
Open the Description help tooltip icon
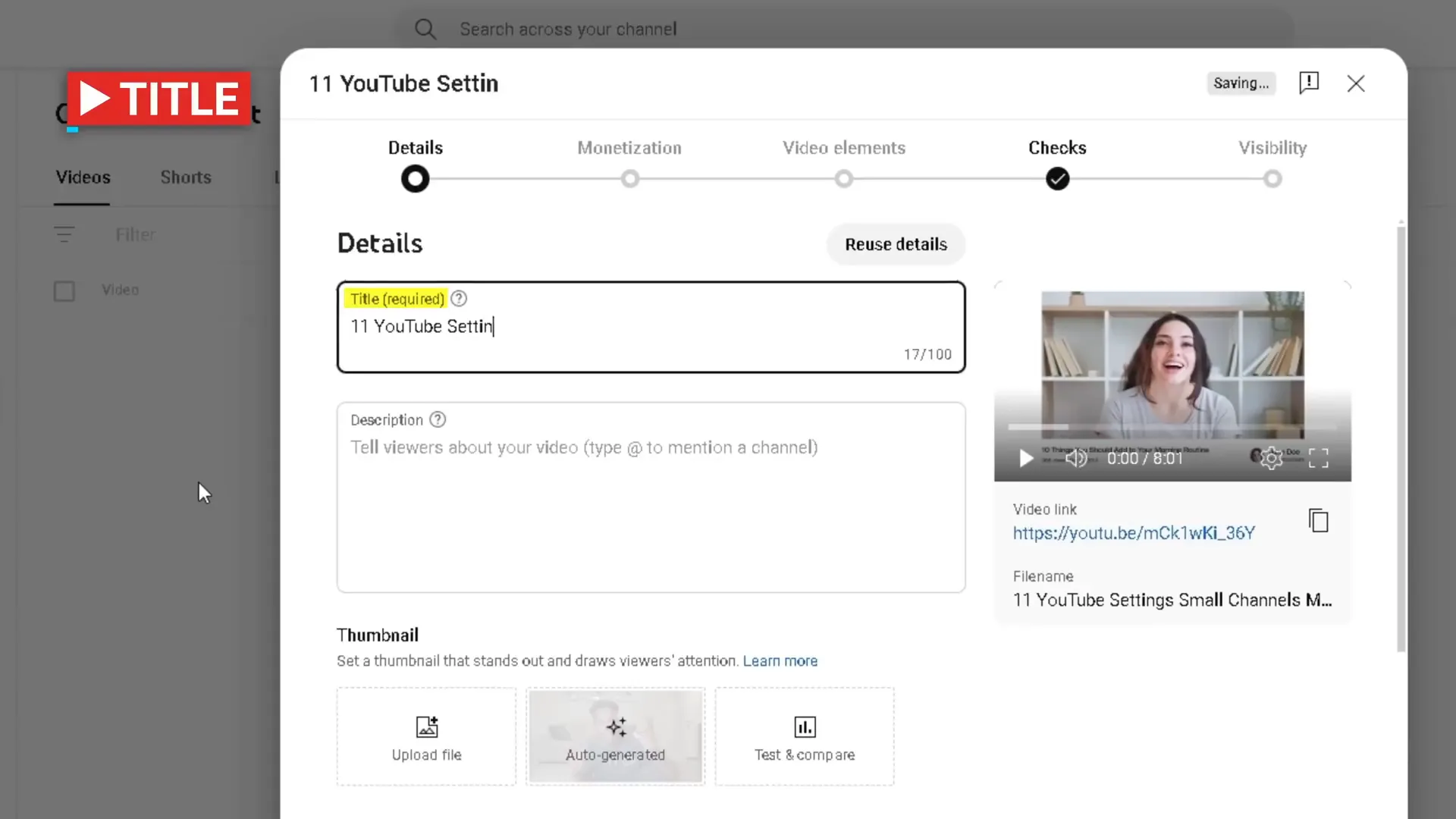tap(438, 419)
